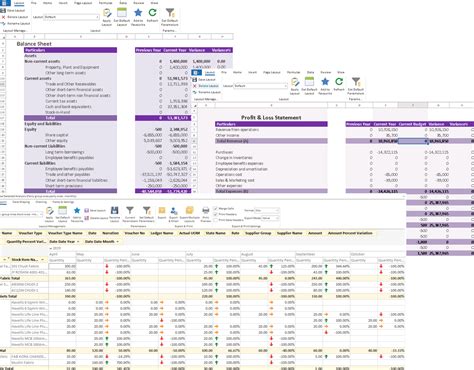
Task: Click Save Layout in Balance Sheet window
Action: click(13, 10)
